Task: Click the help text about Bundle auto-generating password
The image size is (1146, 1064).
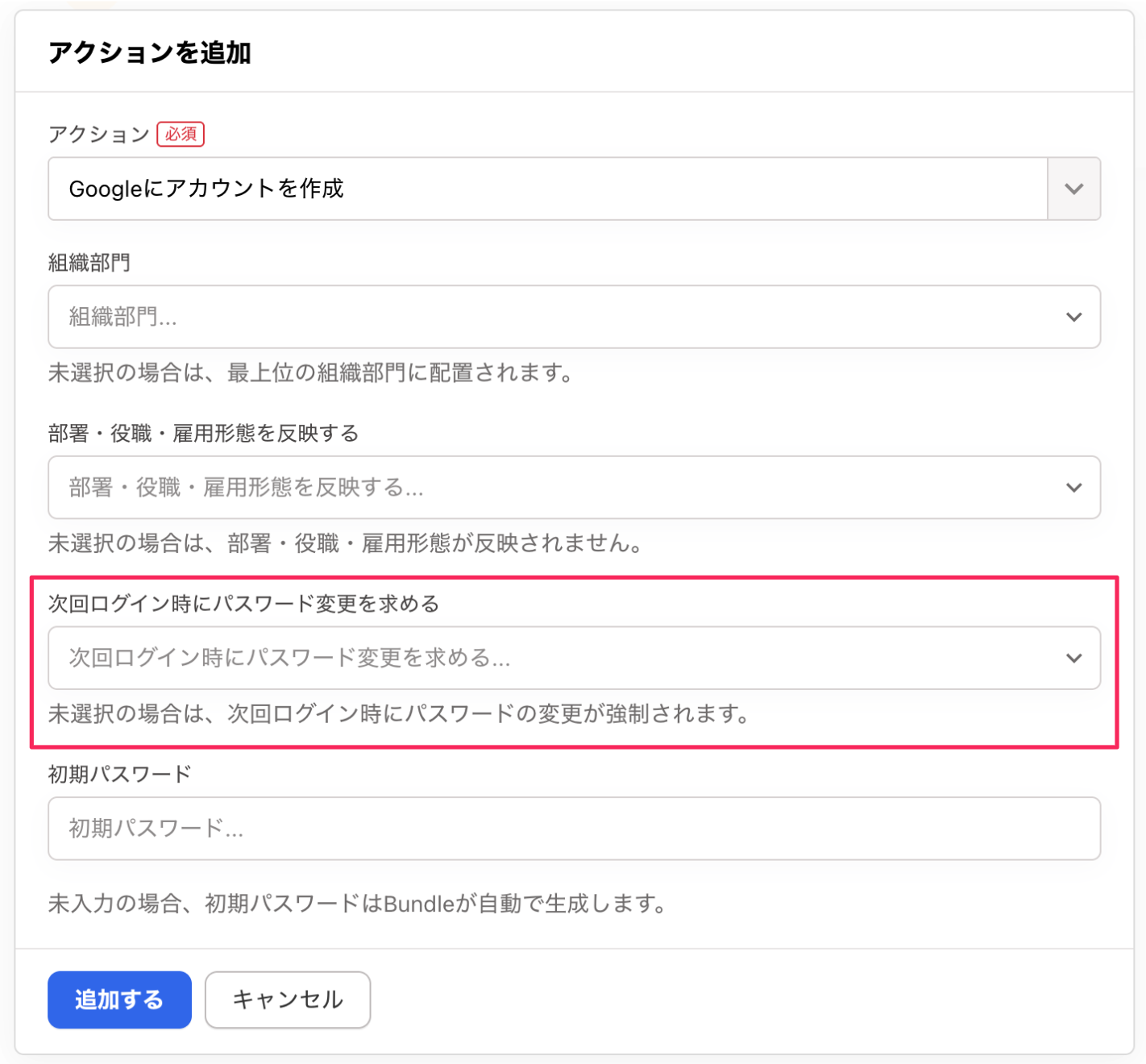Action: [x=358, y=904]
